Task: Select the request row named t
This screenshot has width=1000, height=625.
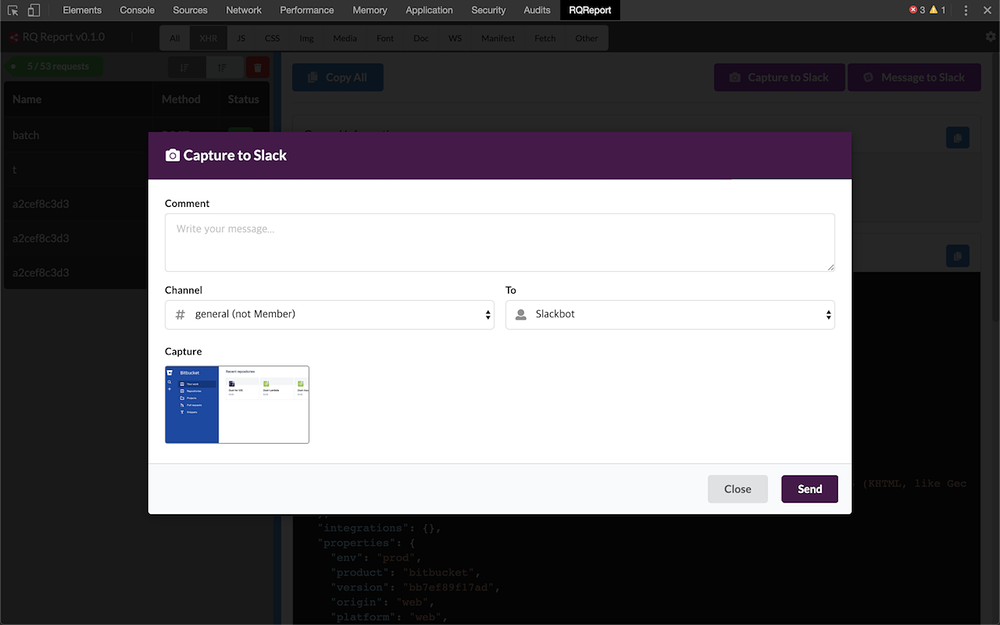Action: point(77,170)
